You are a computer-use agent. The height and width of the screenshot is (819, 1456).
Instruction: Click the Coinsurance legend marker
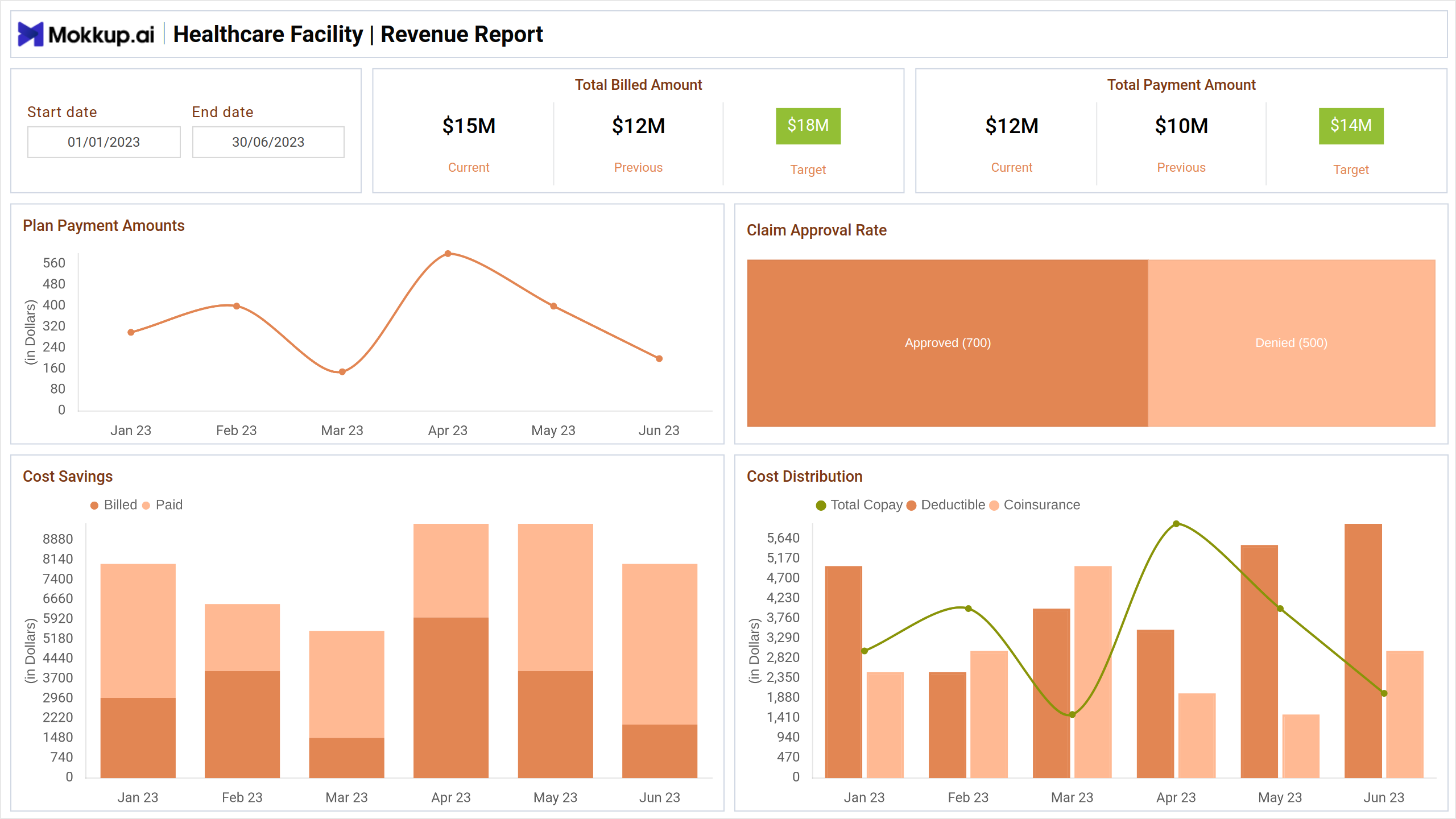[994, 506]
